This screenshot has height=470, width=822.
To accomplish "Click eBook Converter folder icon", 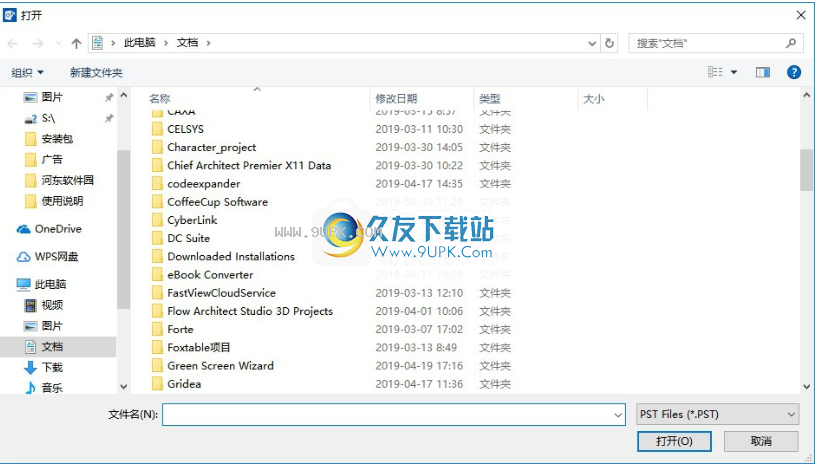I will pos(157,275).
